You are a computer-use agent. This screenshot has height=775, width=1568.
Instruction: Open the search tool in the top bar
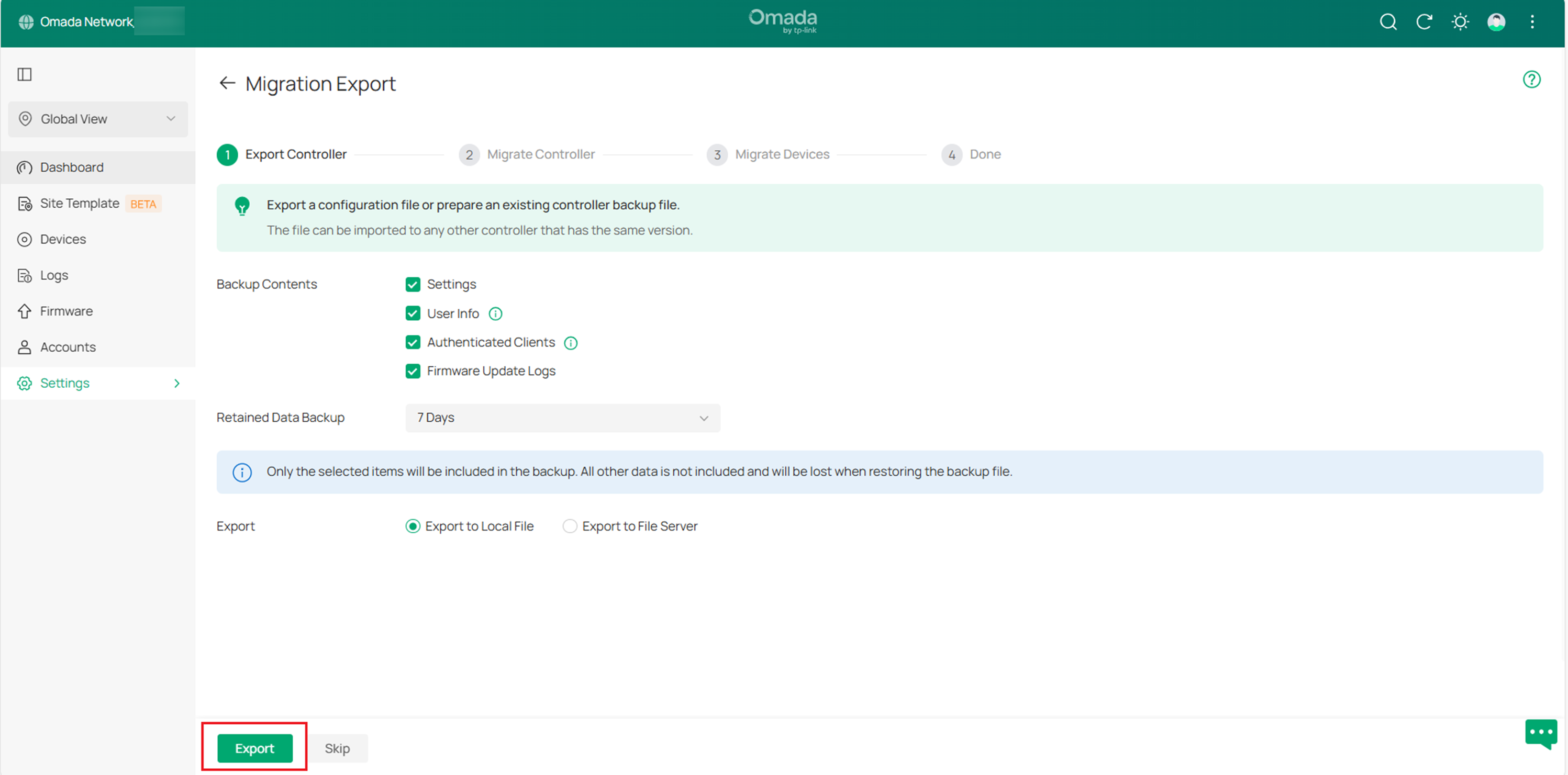click(1388, 22)
